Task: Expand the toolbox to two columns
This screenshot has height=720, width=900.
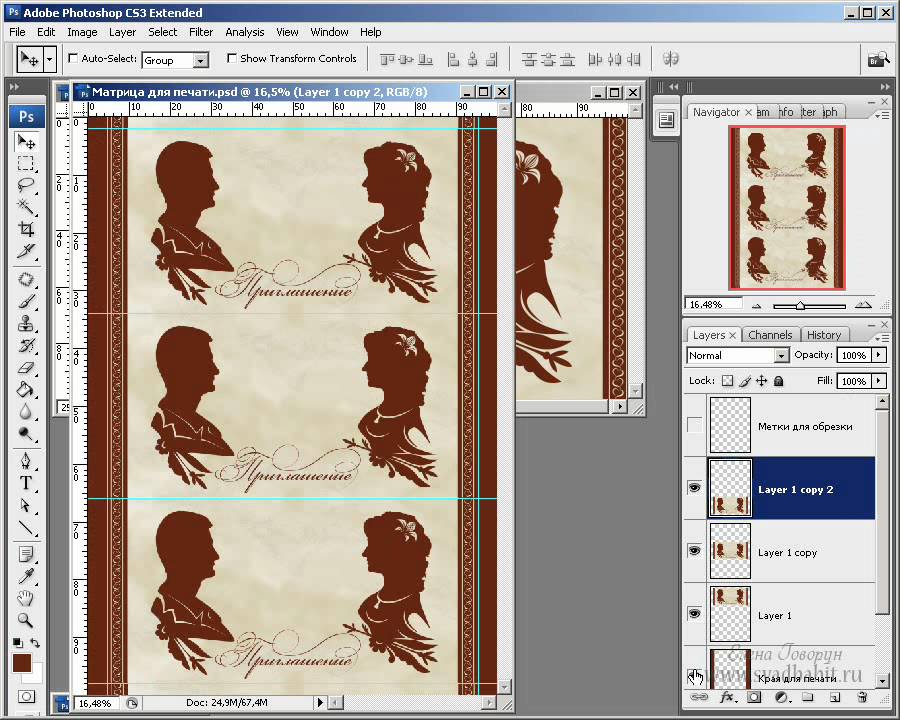Action: (x=14, y=87)
